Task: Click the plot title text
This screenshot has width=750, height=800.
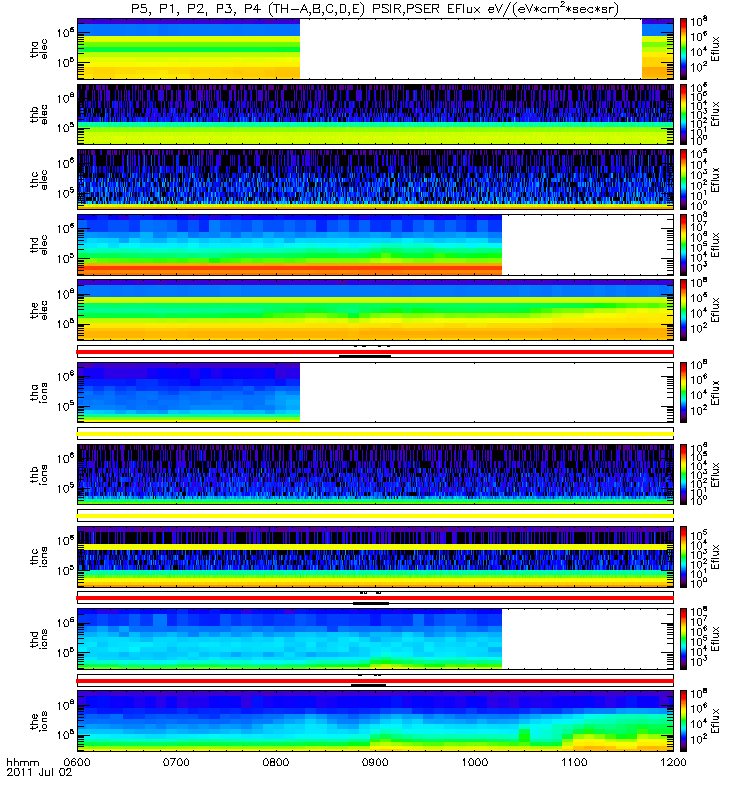Action: (x=375, y=9)
